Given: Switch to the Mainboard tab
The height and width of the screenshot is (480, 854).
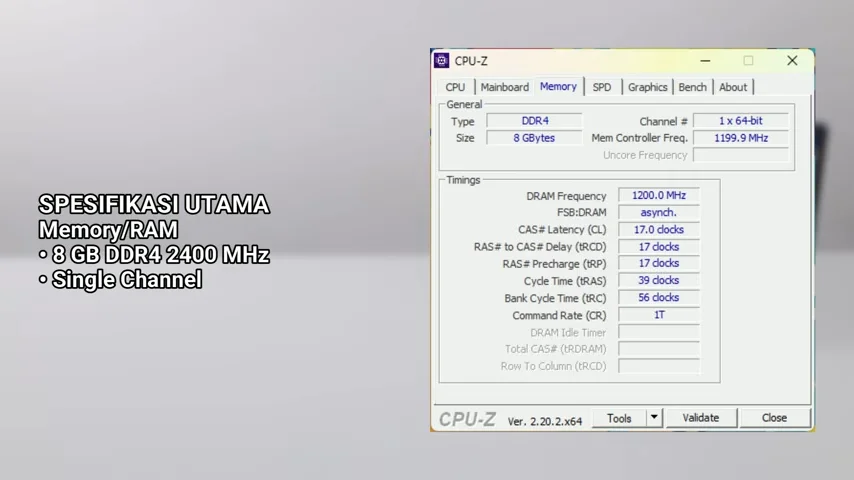Looking at the screenshot, I should pos(504,87).
